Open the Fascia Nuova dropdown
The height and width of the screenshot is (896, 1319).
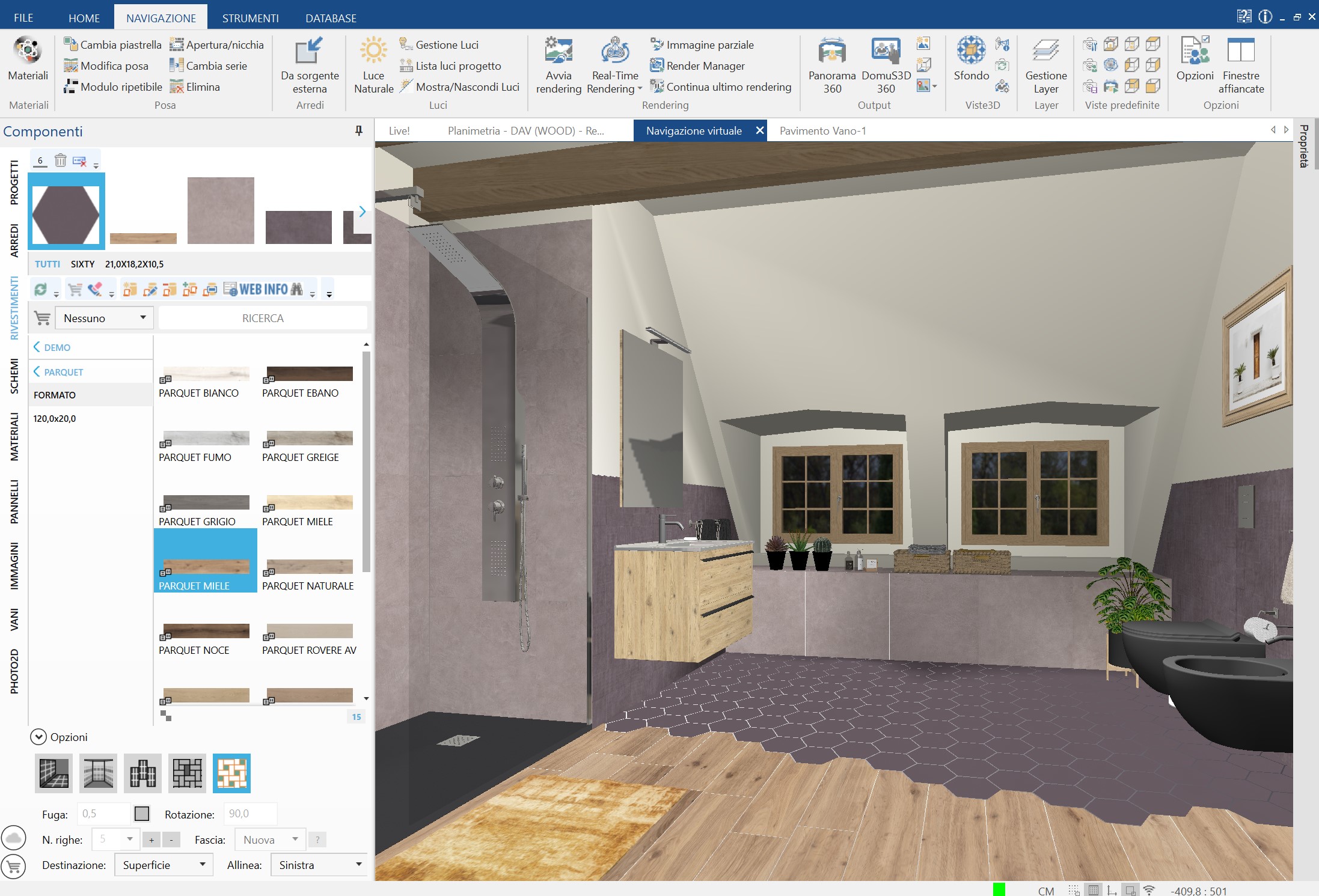[x=271, y=840]
